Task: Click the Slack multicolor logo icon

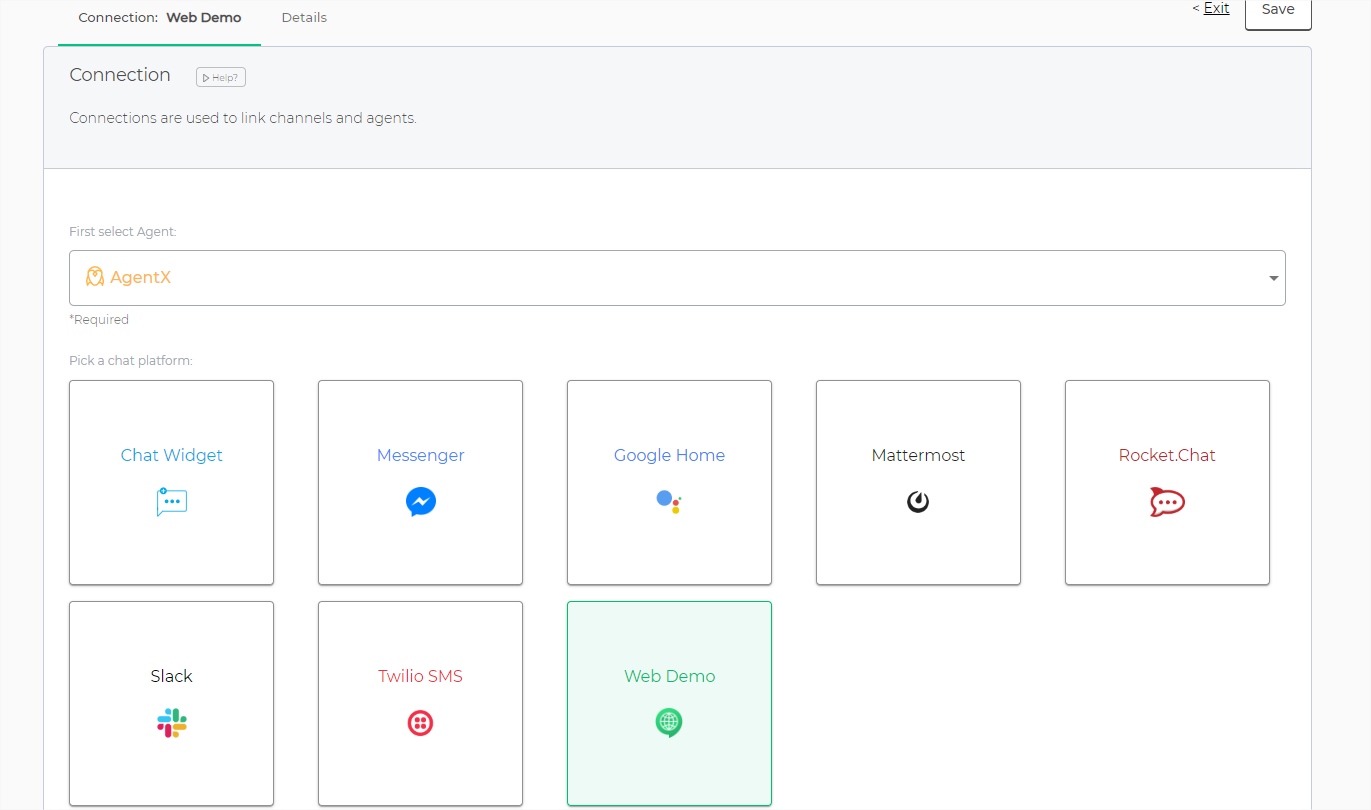Action: click(172, 723)
